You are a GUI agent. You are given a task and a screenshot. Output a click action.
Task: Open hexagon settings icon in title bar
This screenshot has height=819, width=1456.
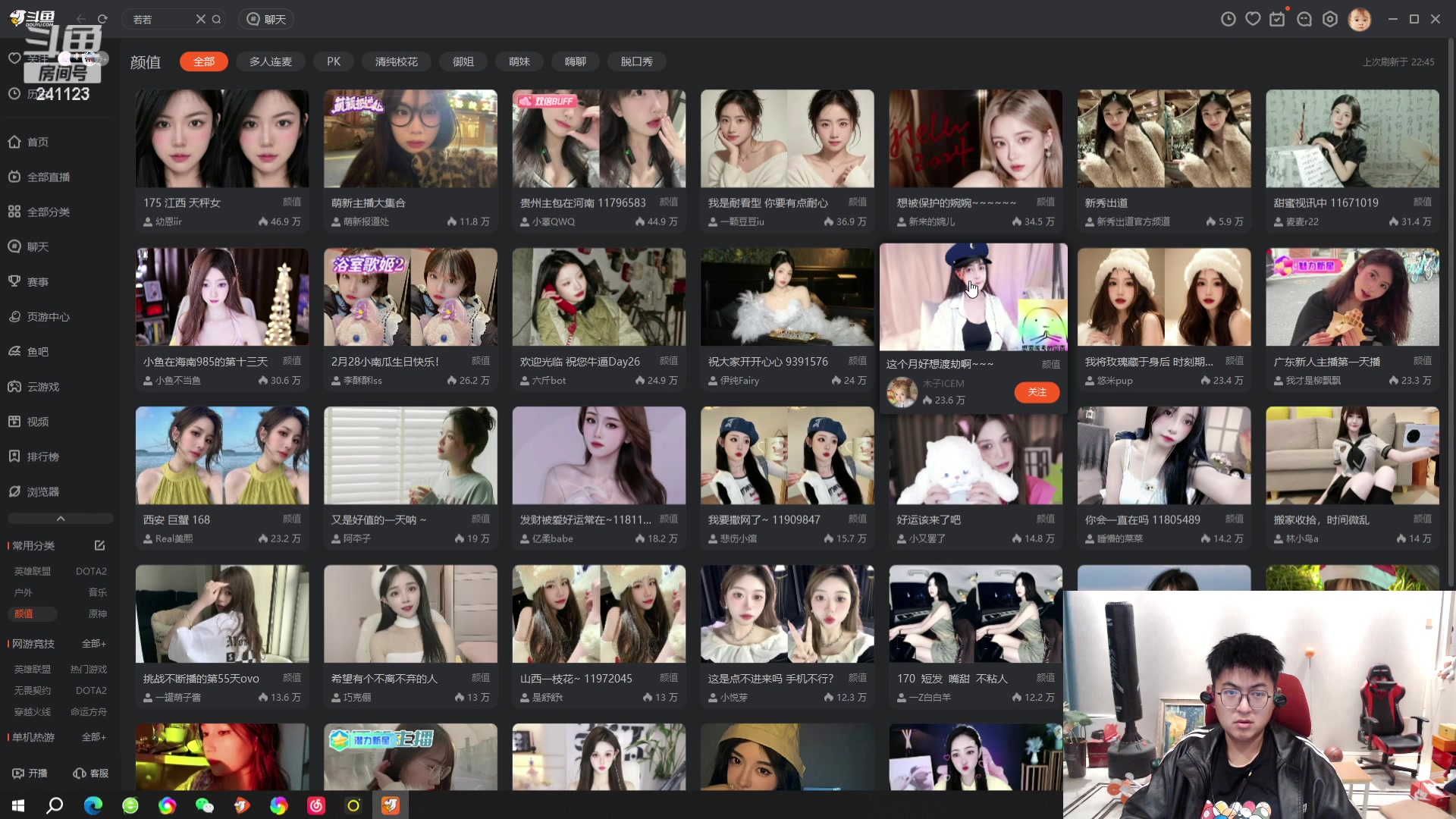[x=1330, y=19]
